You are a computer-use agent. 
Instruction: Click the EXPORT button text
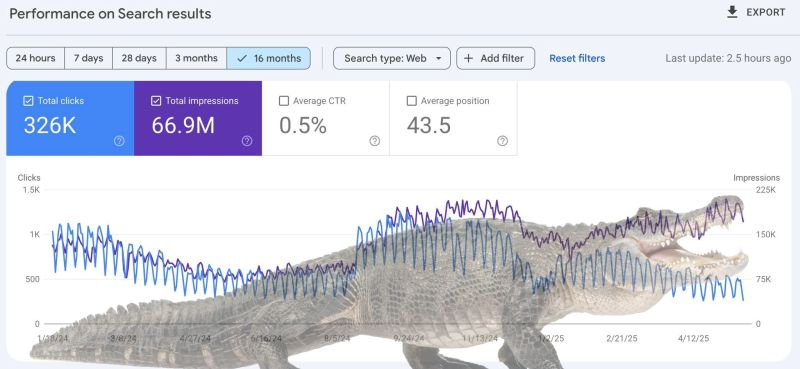[766, 12]
